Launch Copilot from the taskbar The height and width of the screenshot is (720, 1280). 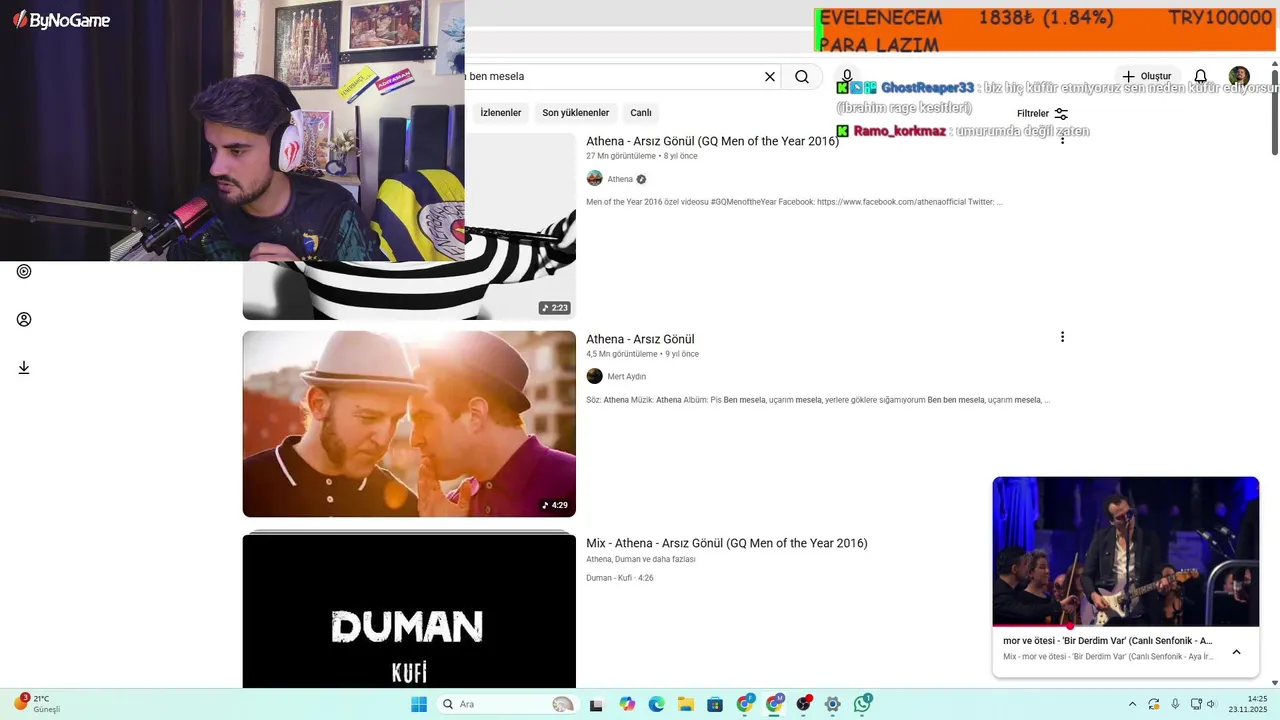(627, 704)
